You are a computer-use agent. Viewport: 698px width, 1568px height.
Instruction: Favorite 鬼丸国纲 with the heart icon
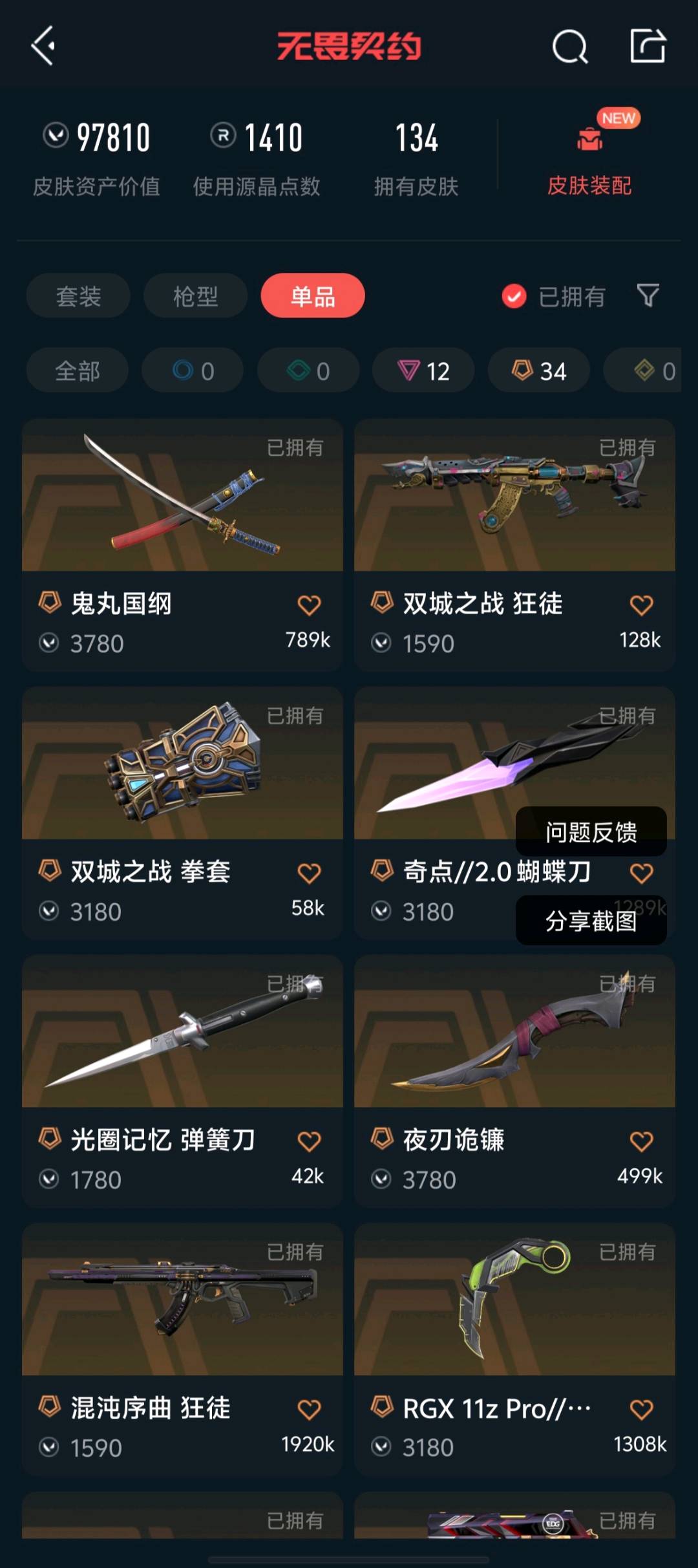(309, 605)
